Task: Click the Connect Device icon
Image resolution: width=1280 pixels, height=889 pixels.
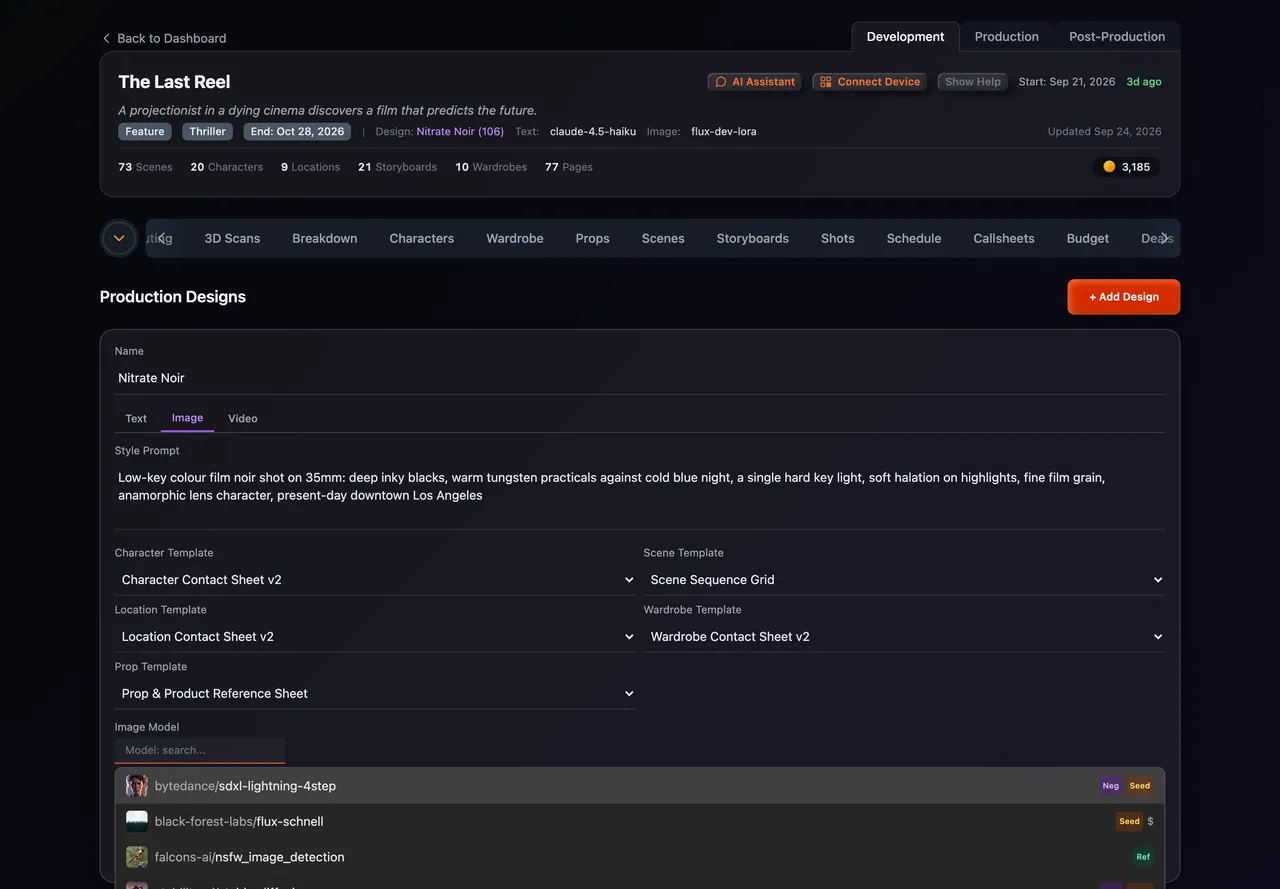Action: click(826, 82)
